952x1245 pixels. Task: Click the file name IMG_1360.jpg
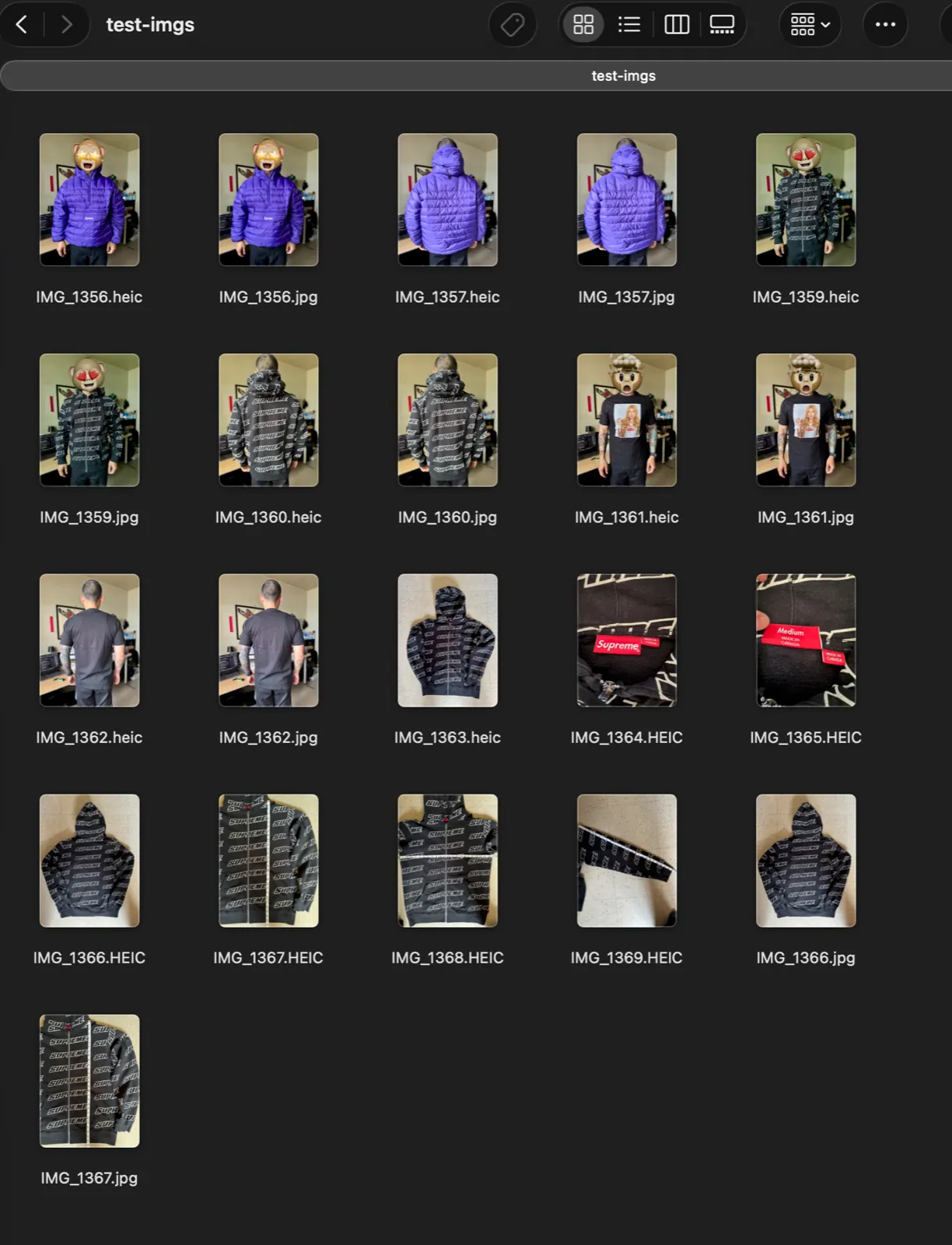447,517
